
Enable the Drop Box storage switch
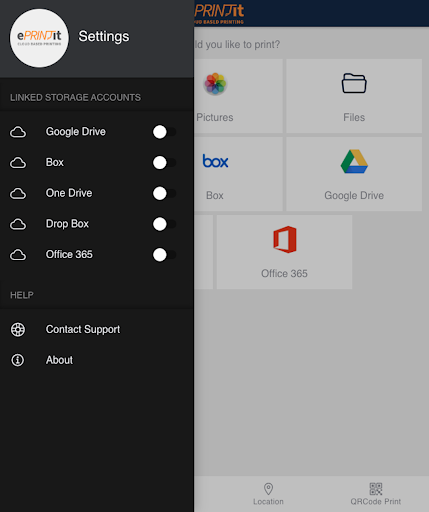(x=164, y=224)
